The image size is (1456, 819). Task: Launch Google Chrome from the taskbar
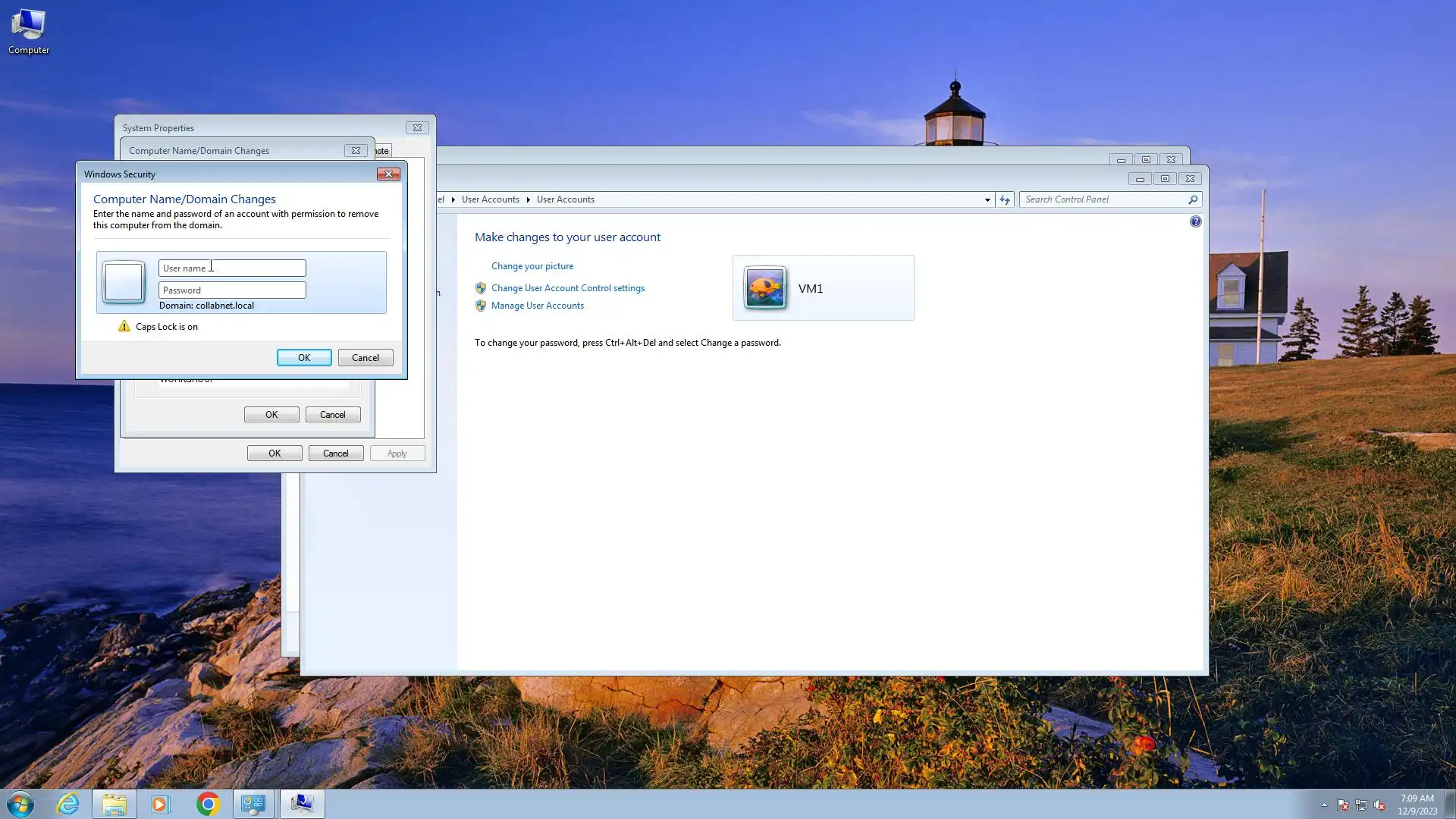click(x=208, y=804)
